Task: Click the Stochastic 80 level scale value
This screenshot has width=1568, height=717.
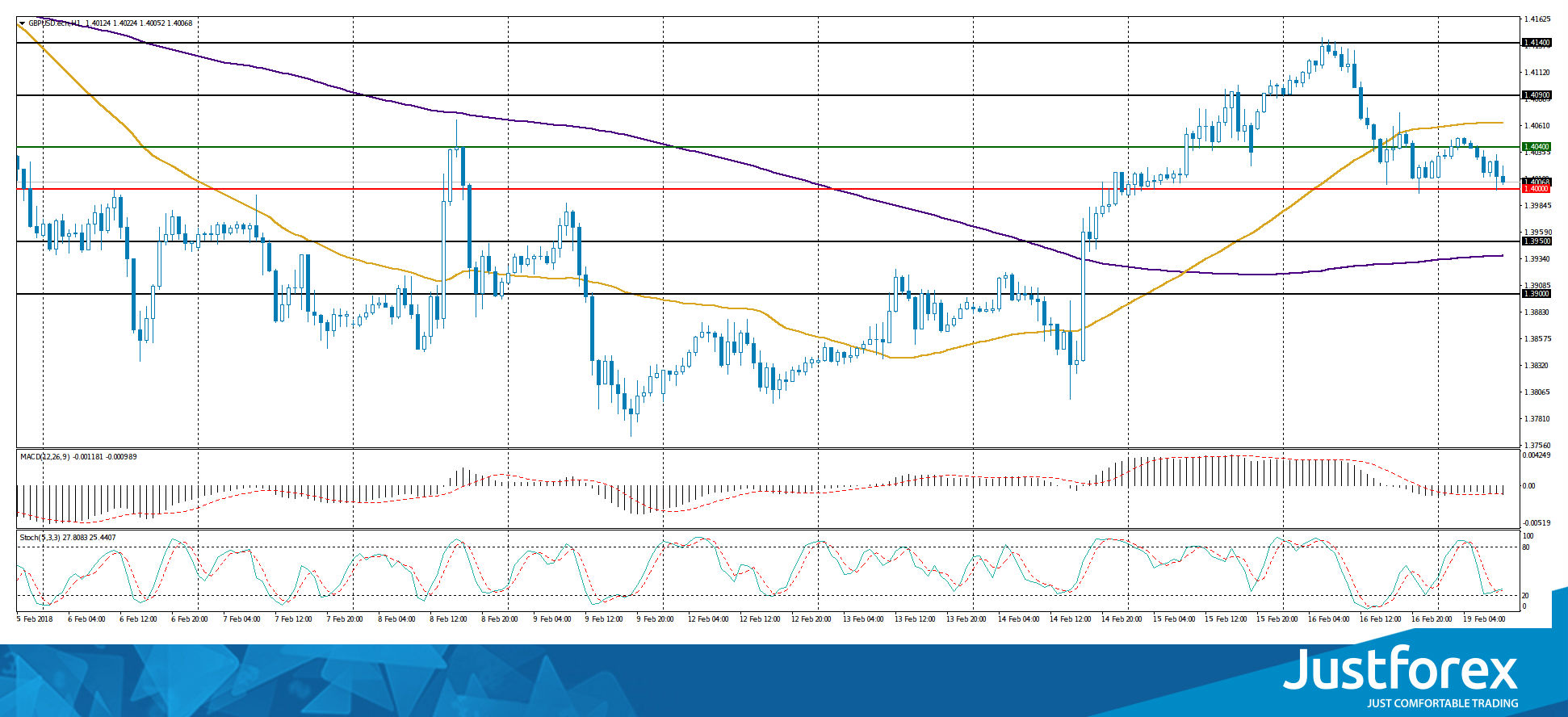Action: 1526,547
